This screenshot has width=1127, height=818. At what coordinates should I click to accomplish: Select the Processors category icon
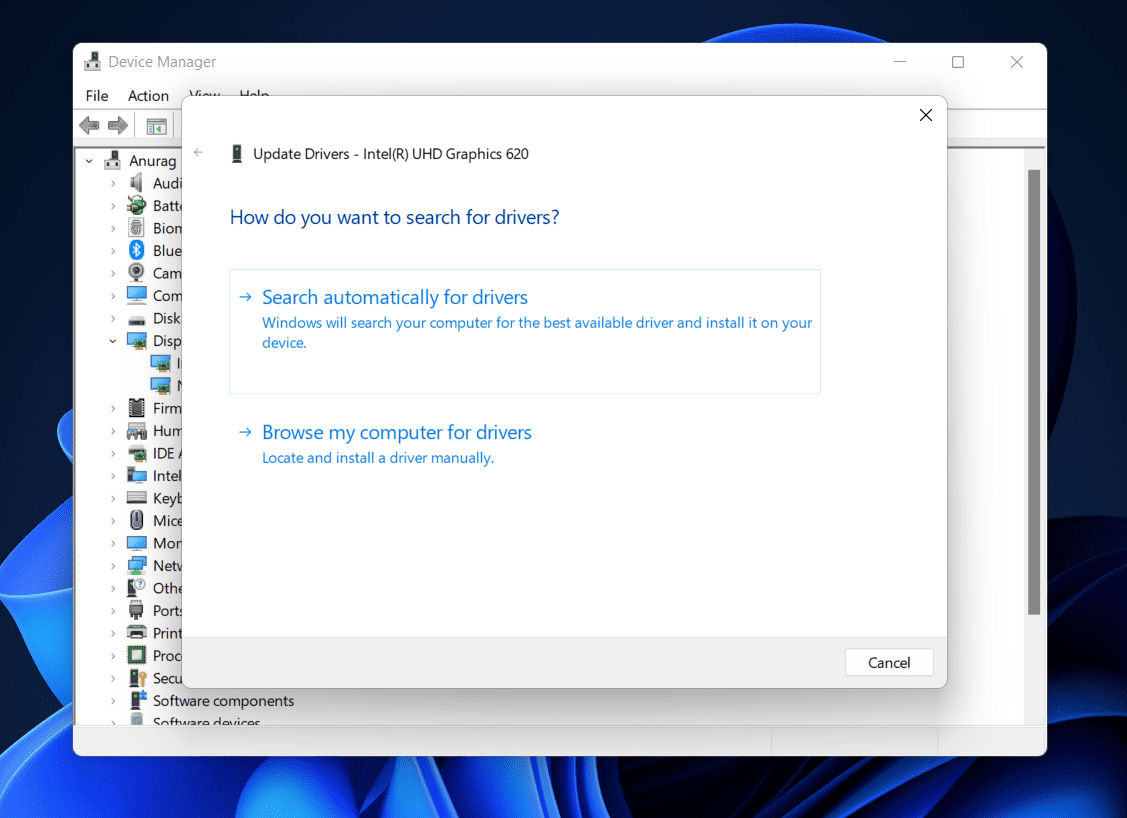pyautogui.click(x=137, y=656)
